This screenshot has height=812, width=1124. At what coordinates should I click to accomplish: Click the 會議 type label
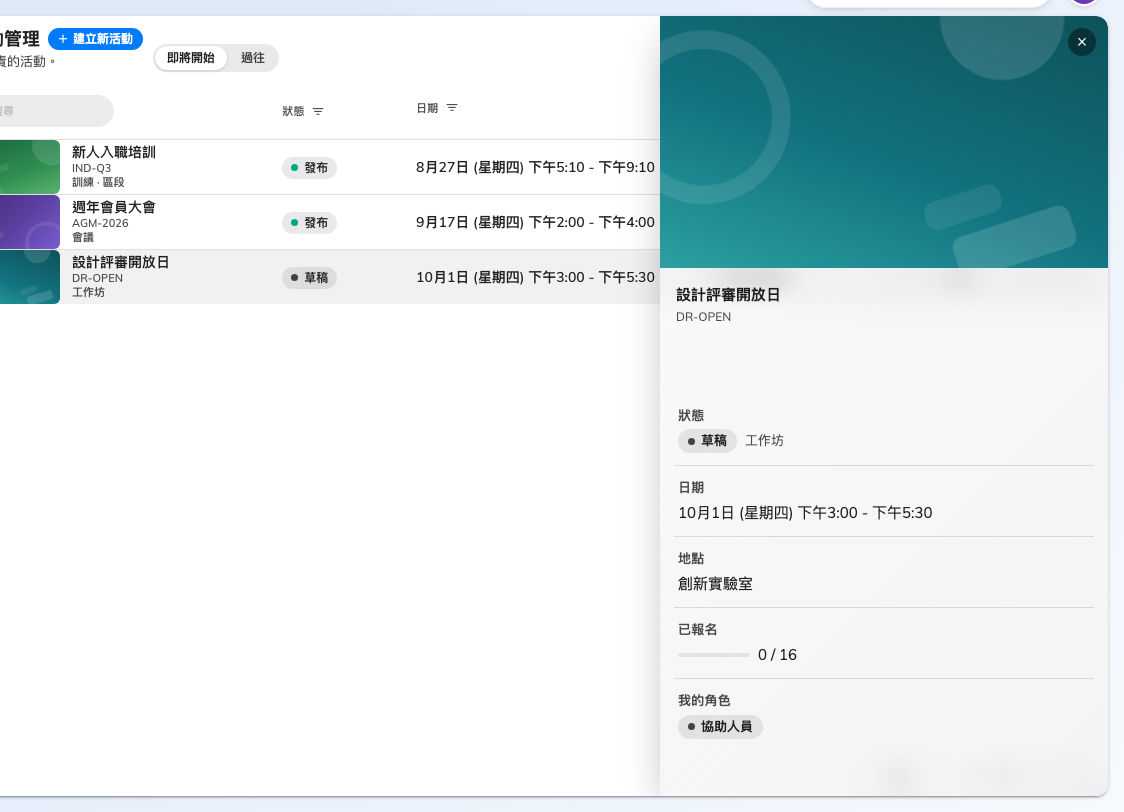click(82, 237)
